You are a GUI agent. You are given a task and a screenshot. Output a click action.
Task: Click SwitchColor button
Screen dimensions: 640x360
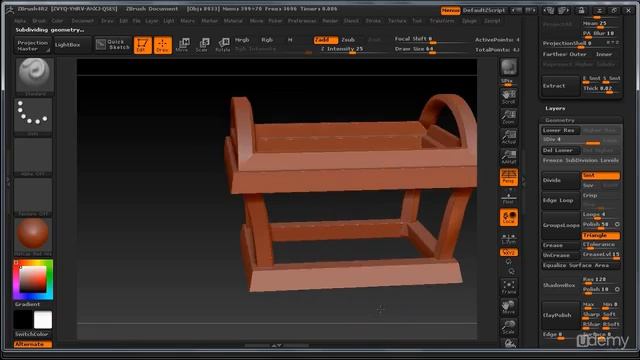click(32, 334)
